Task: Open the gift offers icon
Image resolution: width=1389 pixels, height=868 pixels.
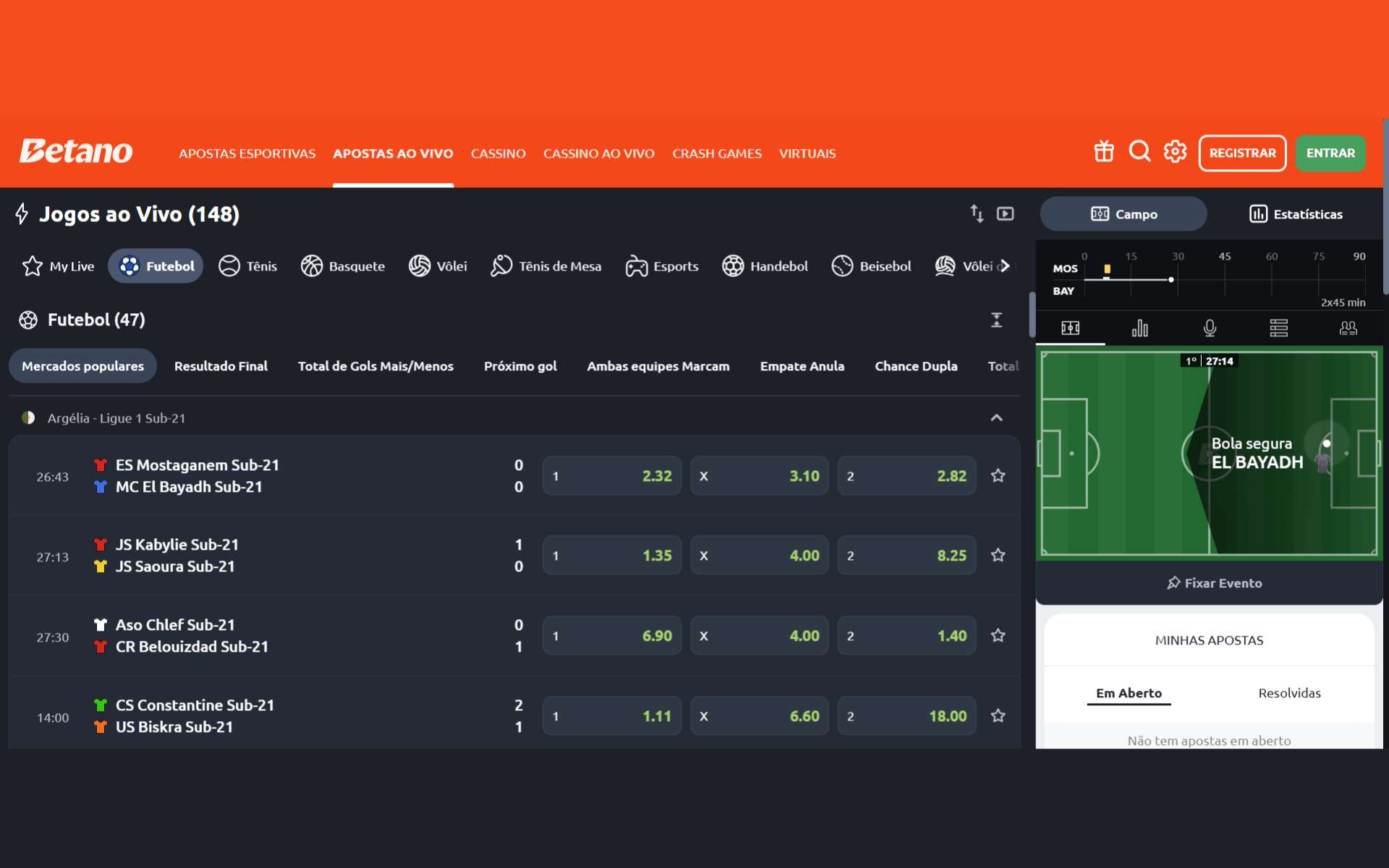Action: click(1104, 152)
